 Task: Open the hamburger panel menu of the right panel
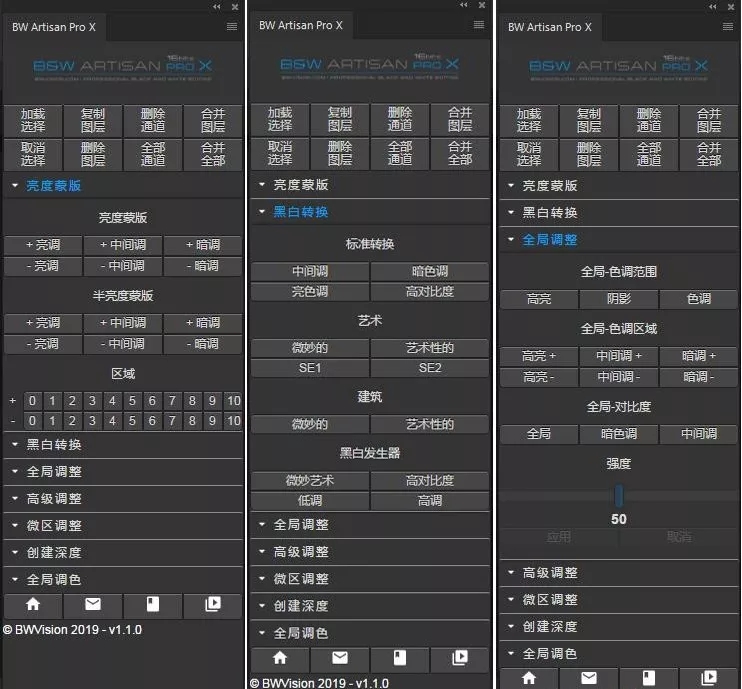coord(728,27)
